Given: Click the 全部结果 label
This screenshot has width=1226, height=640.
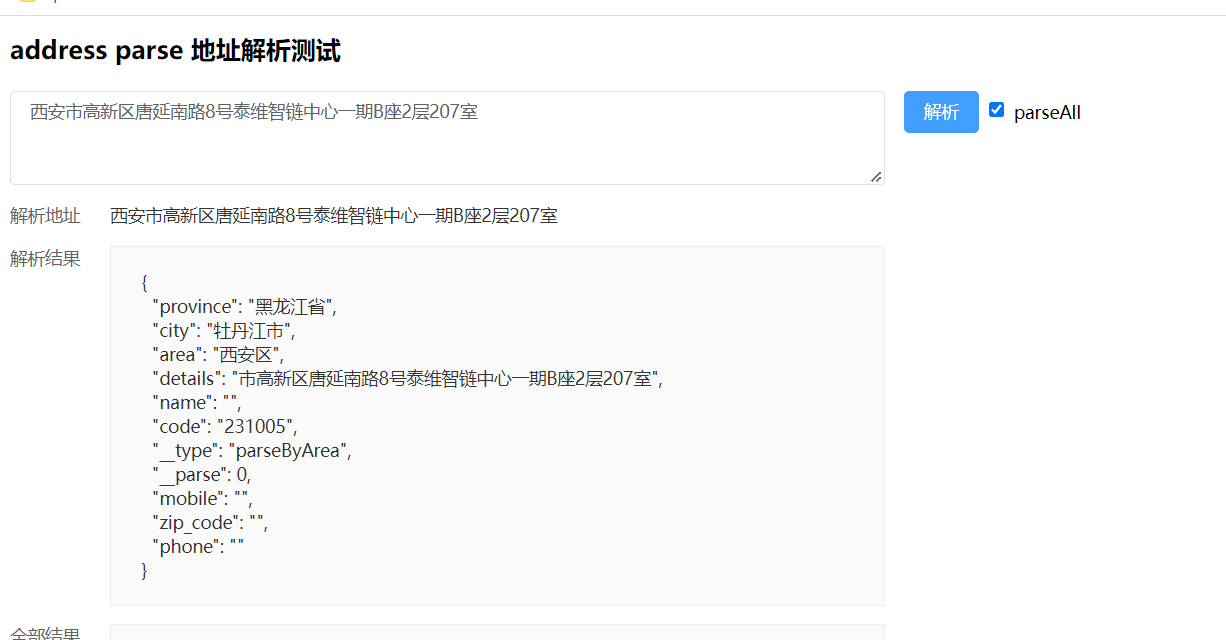Looking at the screenshot, I should pos(45,632).
